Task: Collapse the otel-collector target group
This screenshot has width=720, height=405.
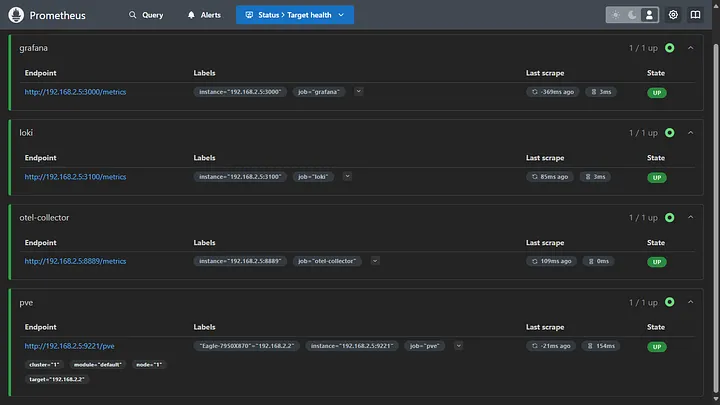Action: click(x=691, y=217)
